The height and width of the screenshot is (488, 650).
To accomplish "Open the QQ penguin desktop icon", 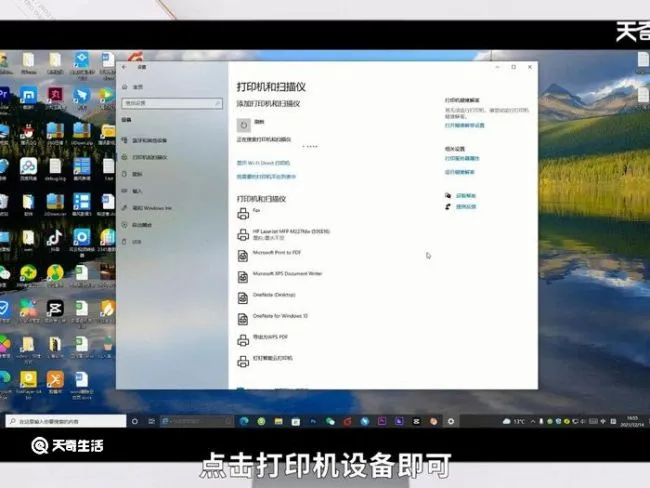I will [29, 134].
